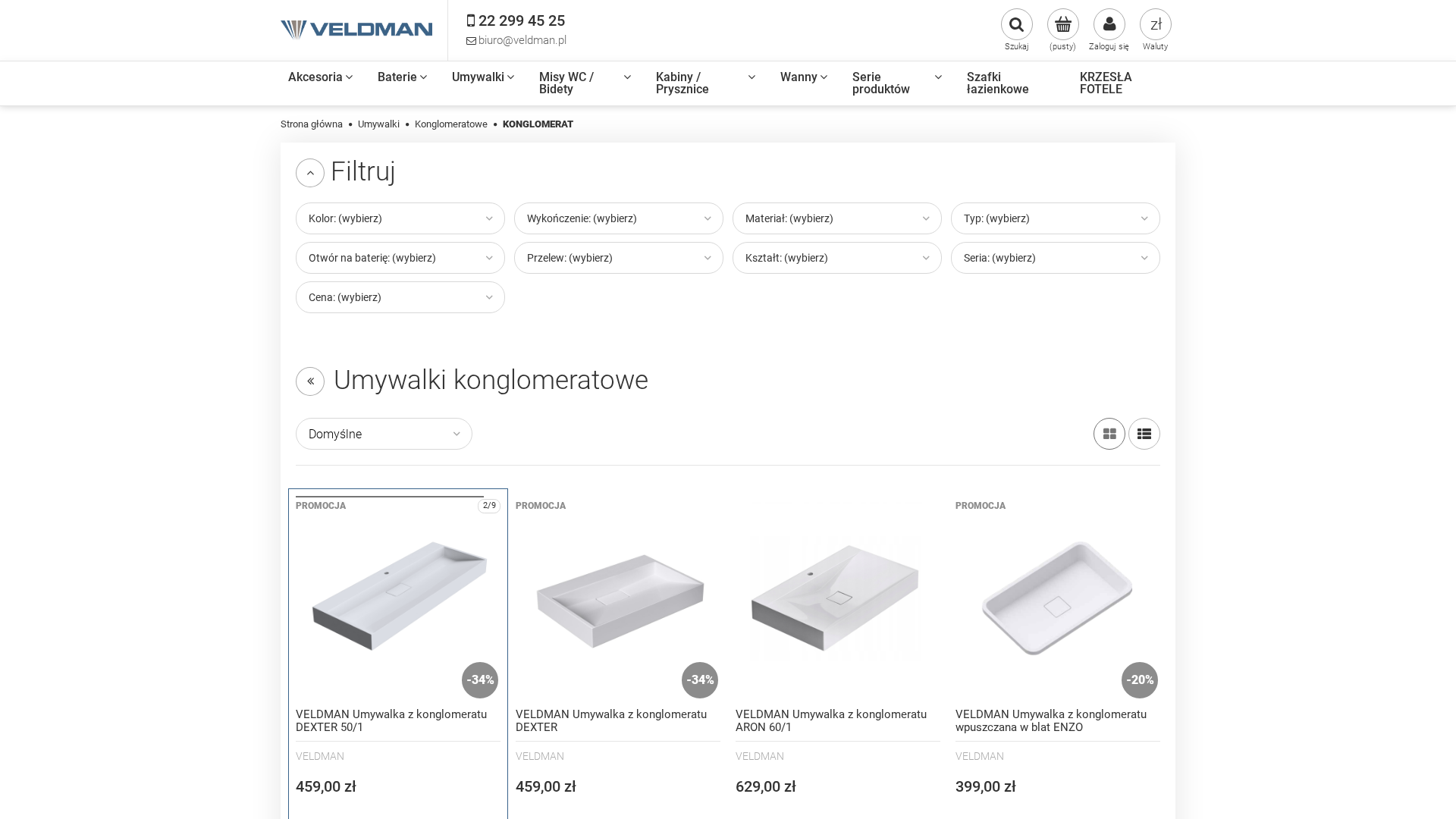Open the Typ filter dropdown
This screenshot has width=1456, height=819.
[x=1056, y=218]
